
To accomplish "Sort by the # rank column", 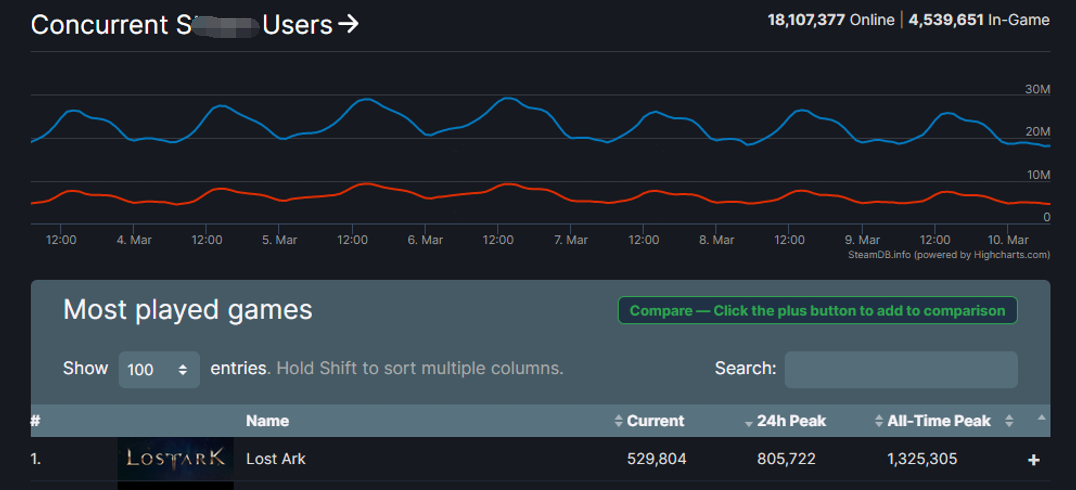I will (36, 421).
